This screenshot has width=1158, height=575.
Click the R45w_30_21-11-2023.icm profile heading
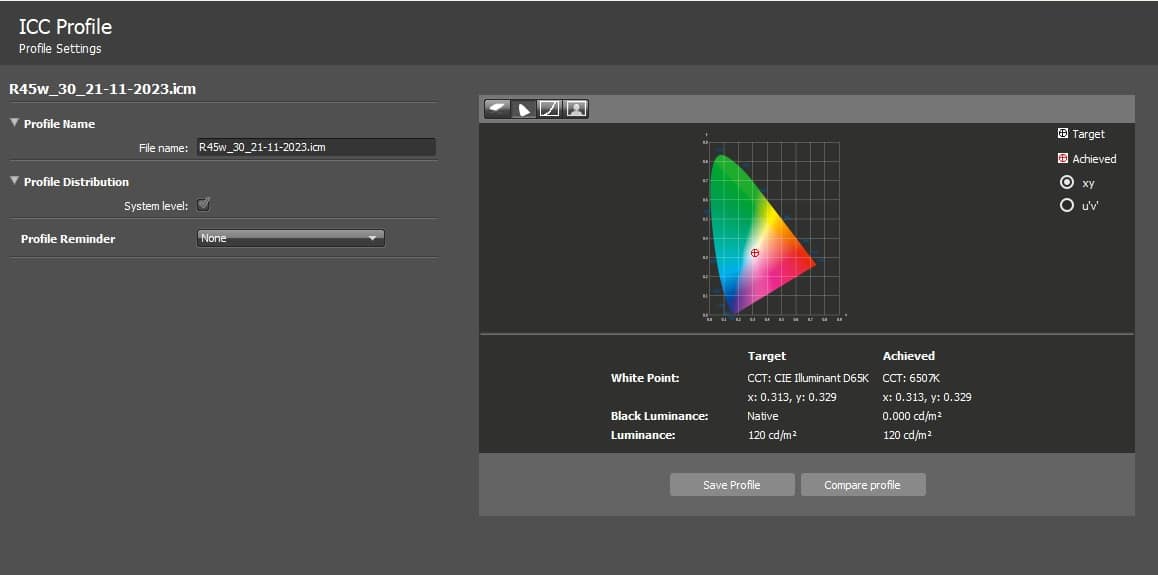click(102, 88)
